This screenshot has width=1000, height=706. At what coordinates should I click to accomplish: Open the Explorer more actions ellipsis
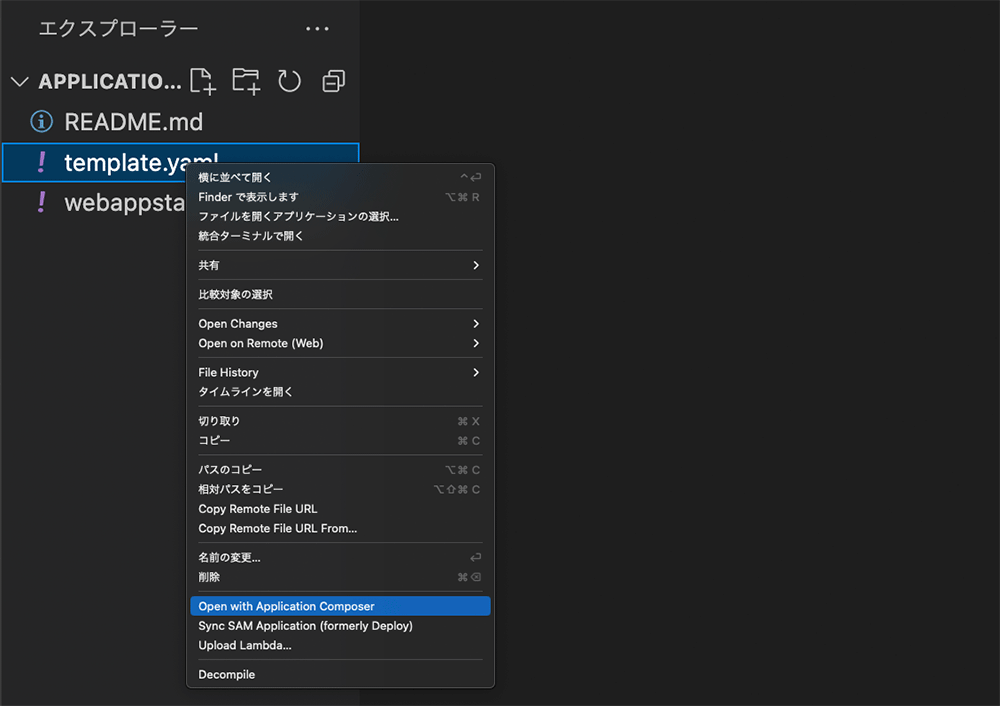pos(317,29)
